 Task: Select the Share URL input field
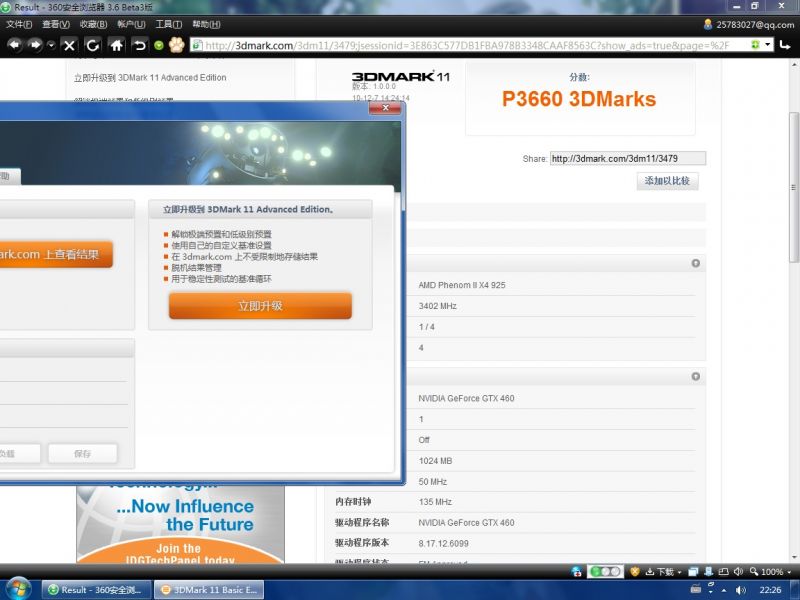point(628,159)
